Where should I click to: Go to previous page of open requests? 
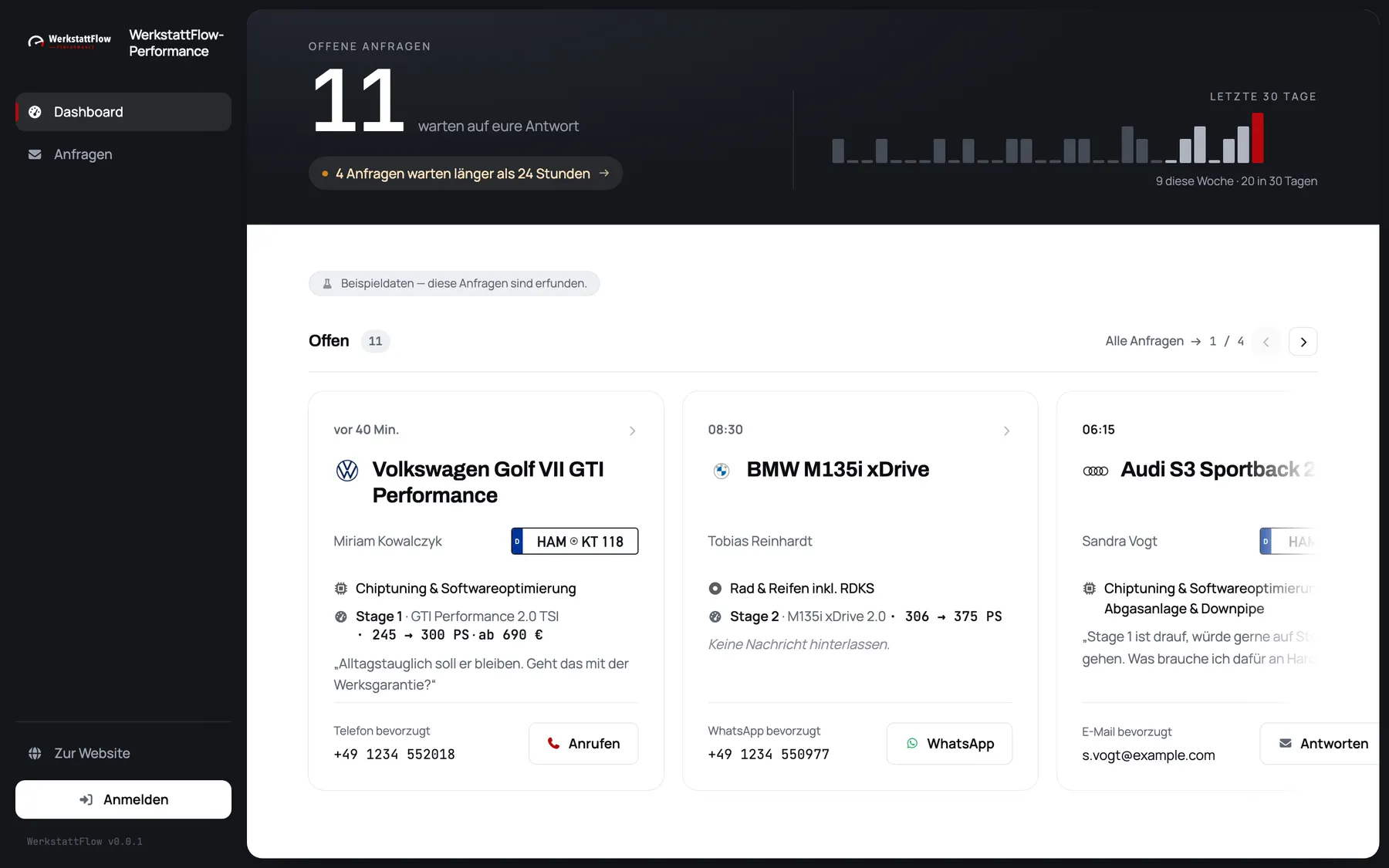click(x=1266, y=342)
